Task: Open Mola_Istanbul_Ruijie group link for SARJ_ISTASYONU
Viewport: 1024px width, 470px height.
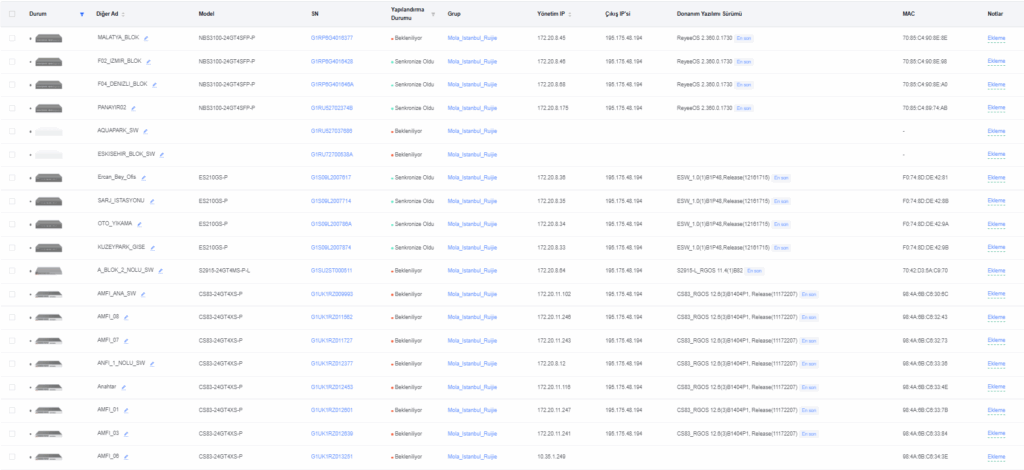Action: pos(472,201)
